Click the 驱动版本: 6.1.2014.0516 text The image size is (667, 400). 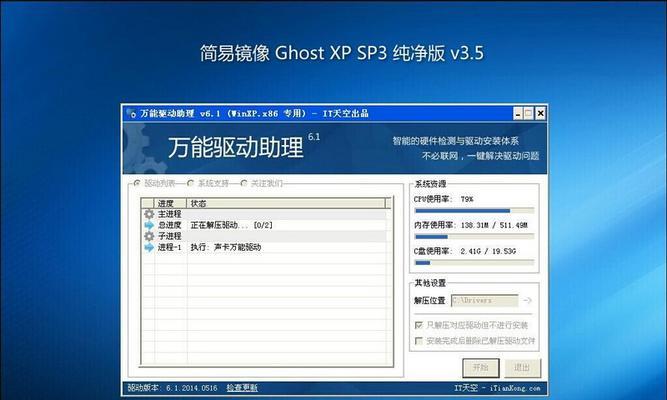[172, 388]
